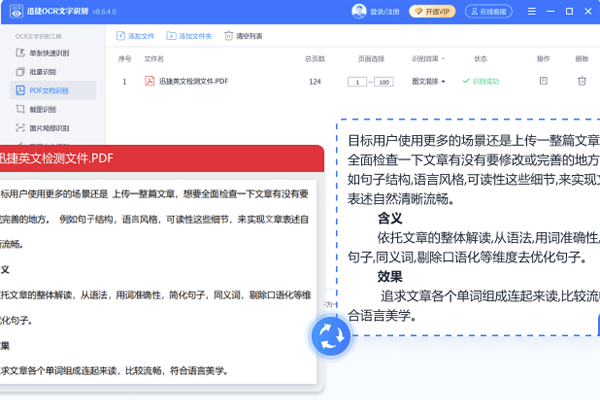Click the user avatar icon in title bar
This screenshot has height=400, width=600.
click(x=359, y=11)
